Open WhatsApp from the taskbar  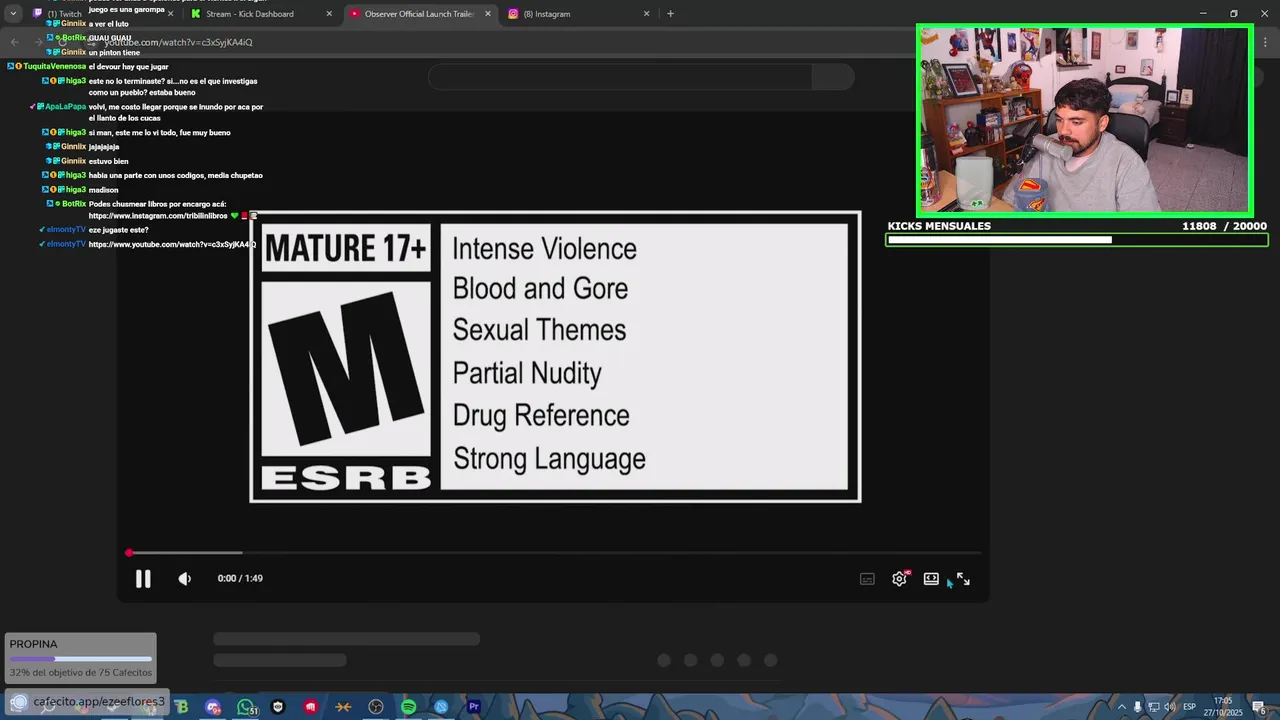(246, 707)
